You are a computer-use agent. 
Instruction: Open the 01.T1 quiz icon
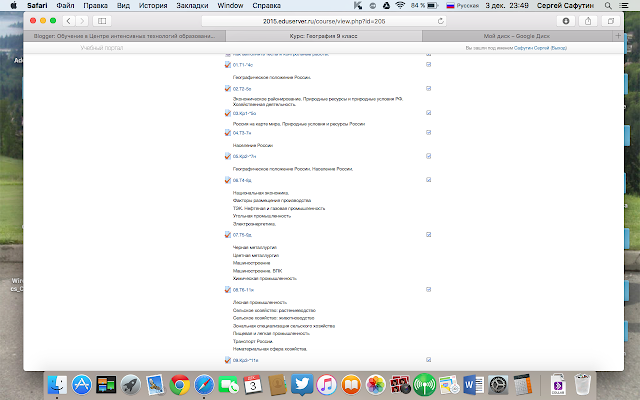coord(228,64)
